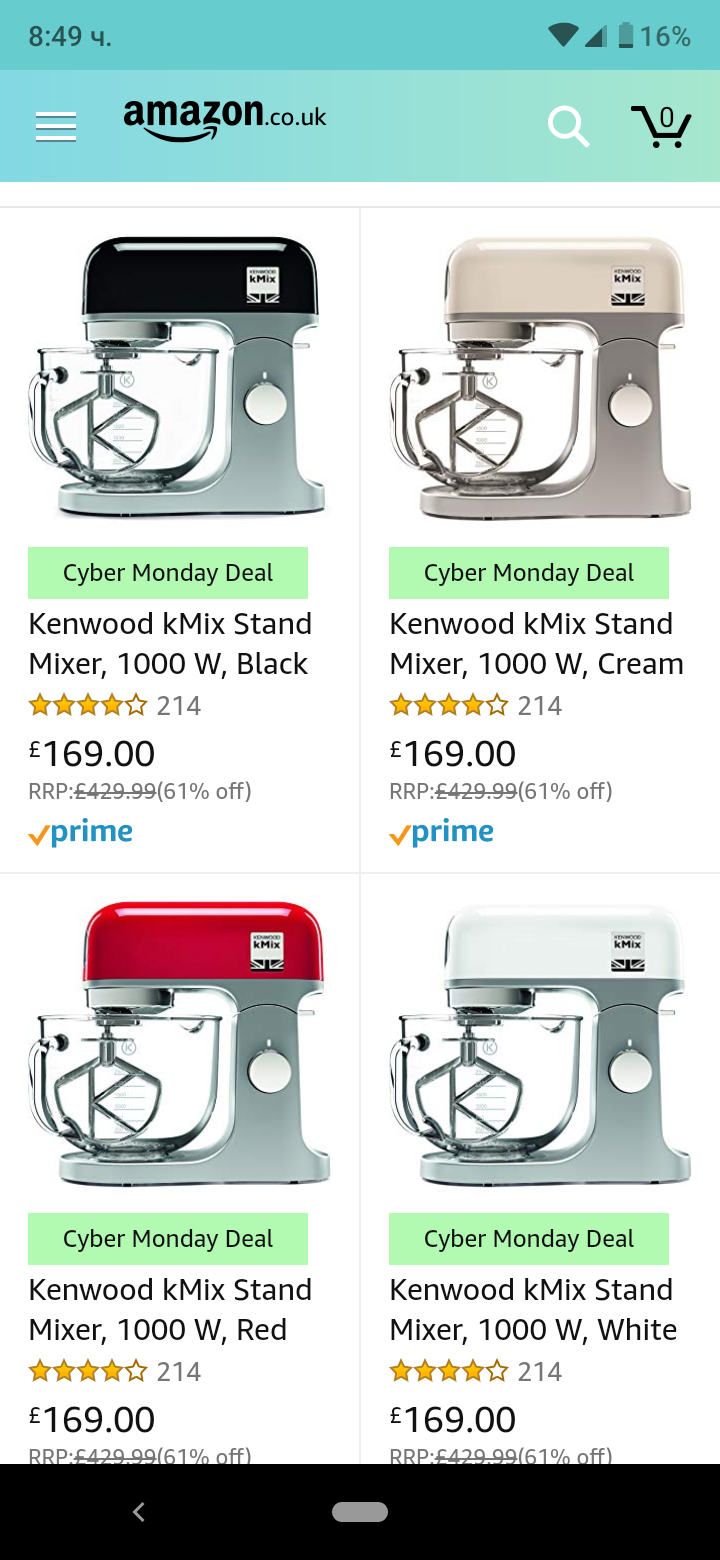Tap the amazon.co.uk logo
This screenshot has width=720, height=1560.
tap(225, 118)
